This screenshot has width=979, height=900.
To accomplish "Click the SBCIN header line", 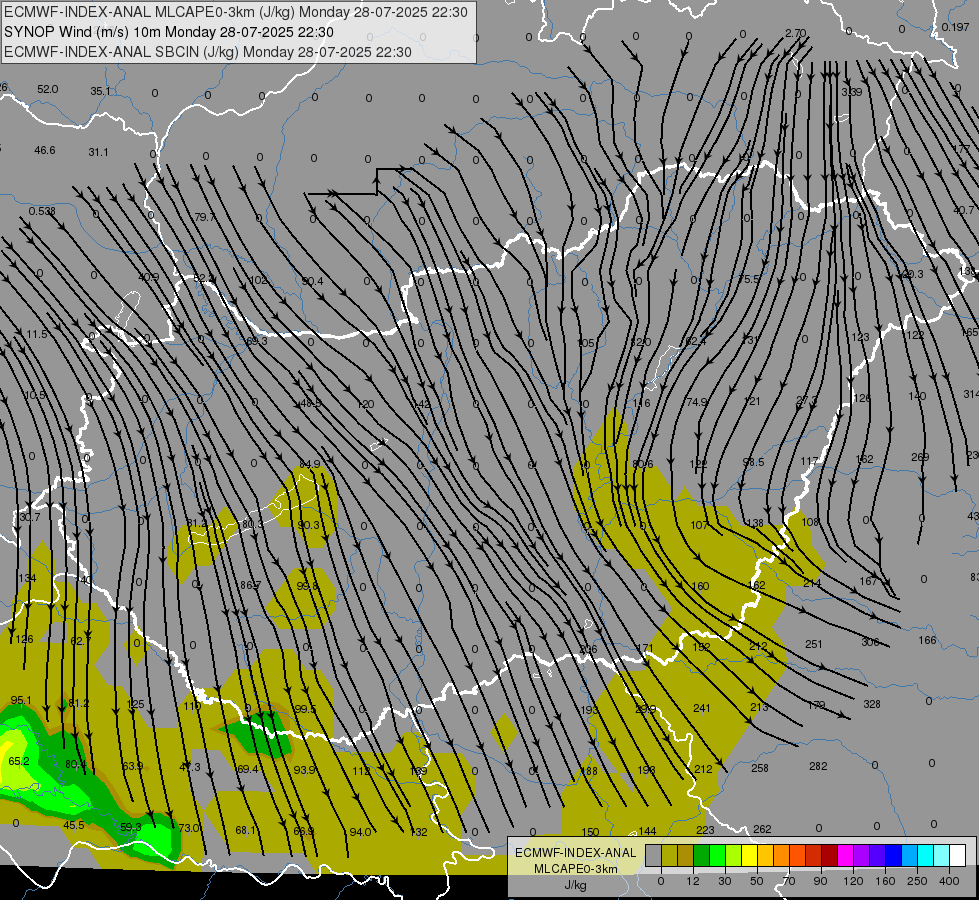I will coord(208,52).
